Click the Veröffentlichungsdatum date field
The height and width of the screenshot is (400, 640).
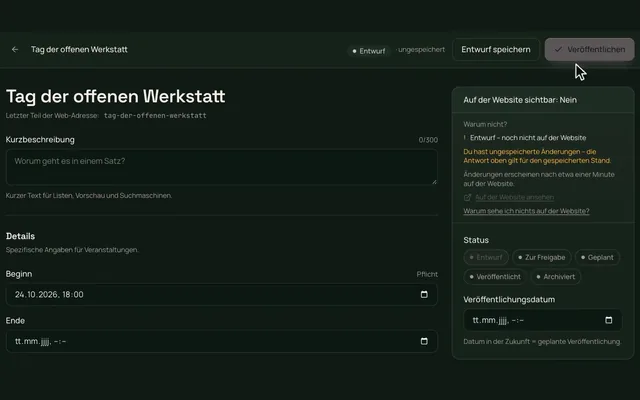(542, 320)
